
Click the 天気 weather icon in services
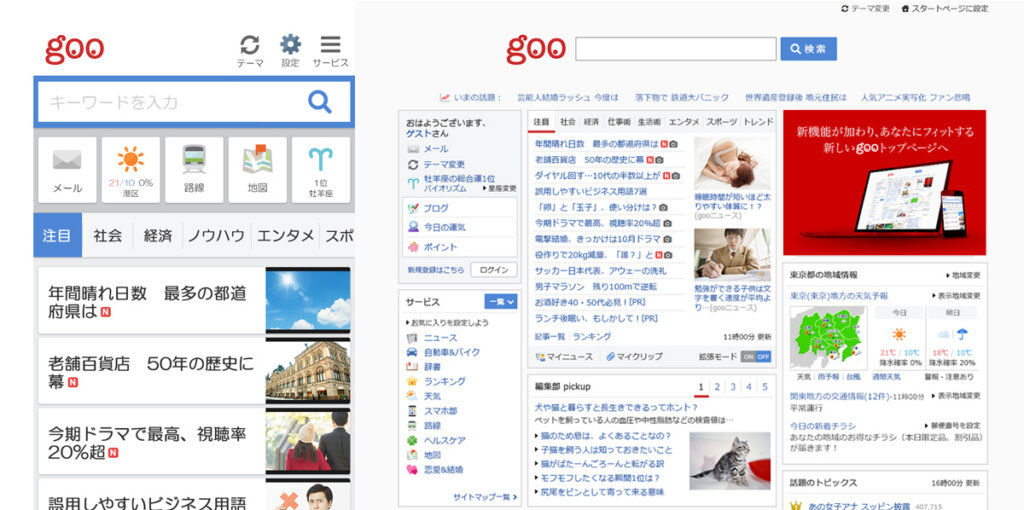(412, 396)
